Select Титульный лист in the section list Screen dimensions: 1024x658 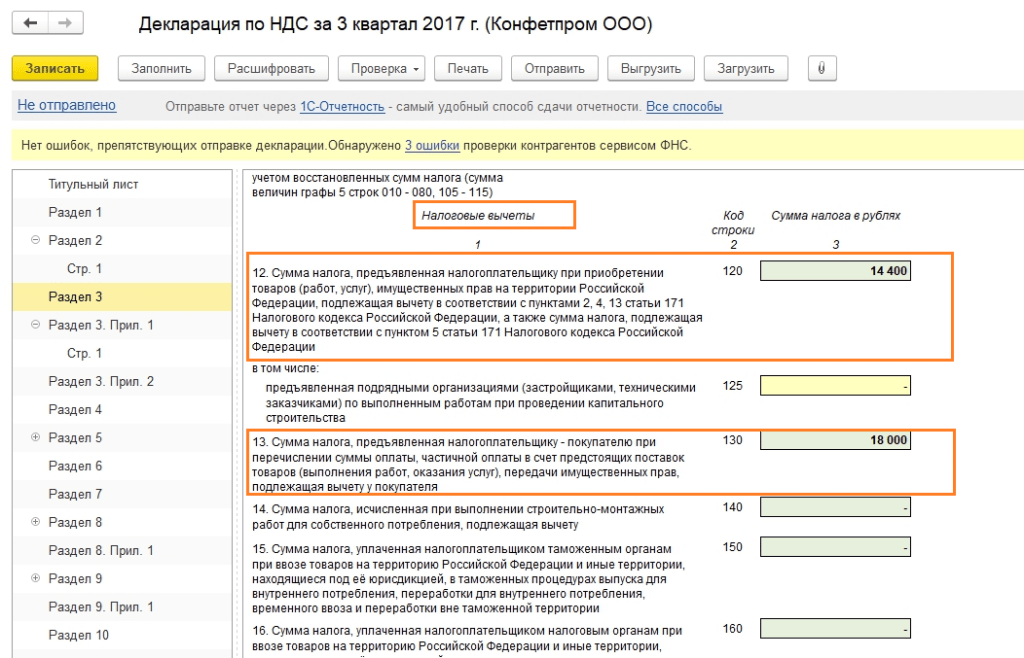click(x=93, y=185)
